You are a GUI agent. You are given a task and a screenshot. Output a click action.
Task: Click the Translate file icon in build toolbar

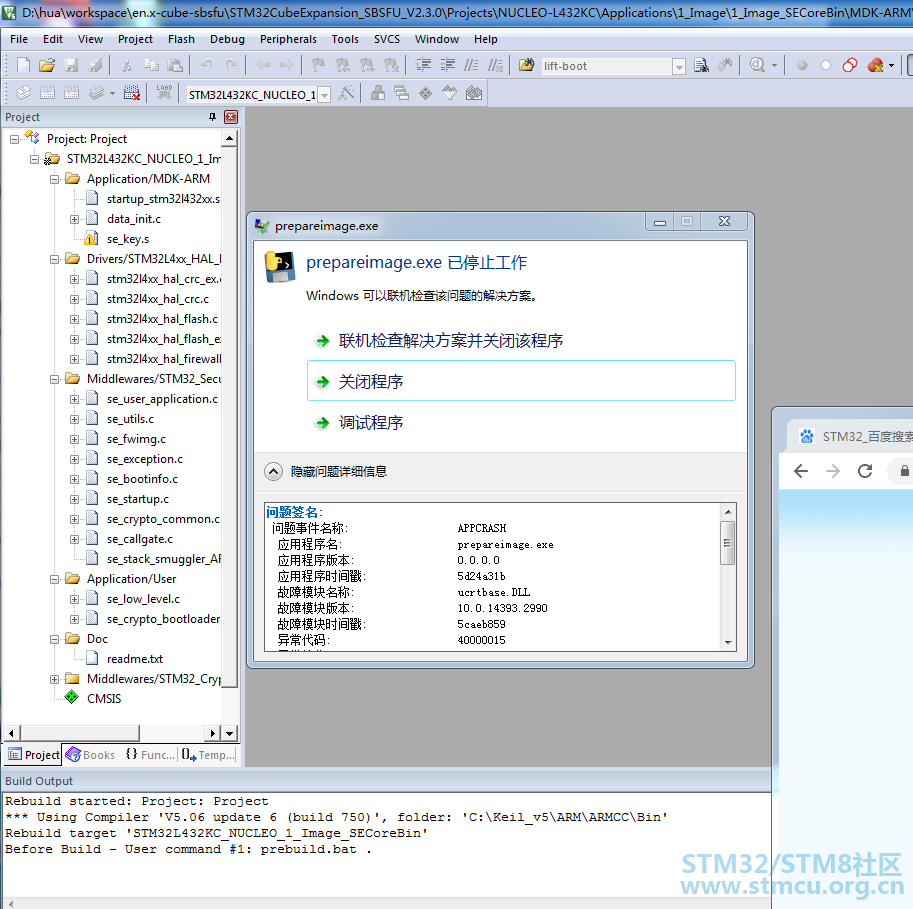click(23, 93)
